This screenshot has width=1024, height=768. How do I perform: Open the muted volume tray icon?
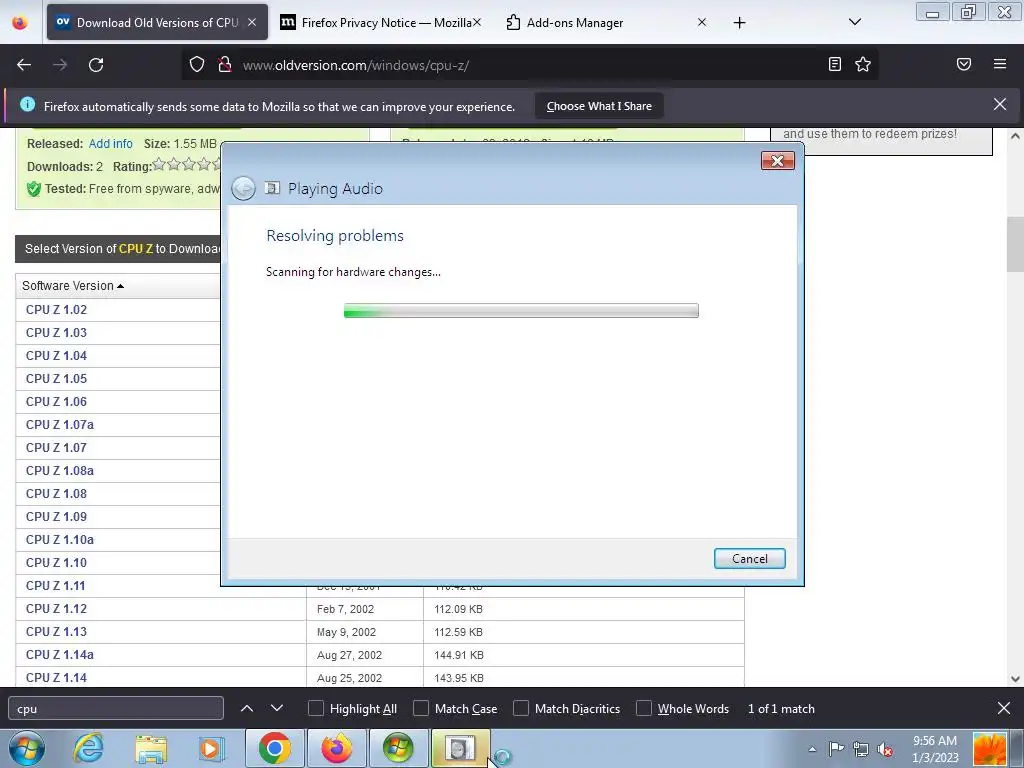pyautogui.click(x=885, y=749)
